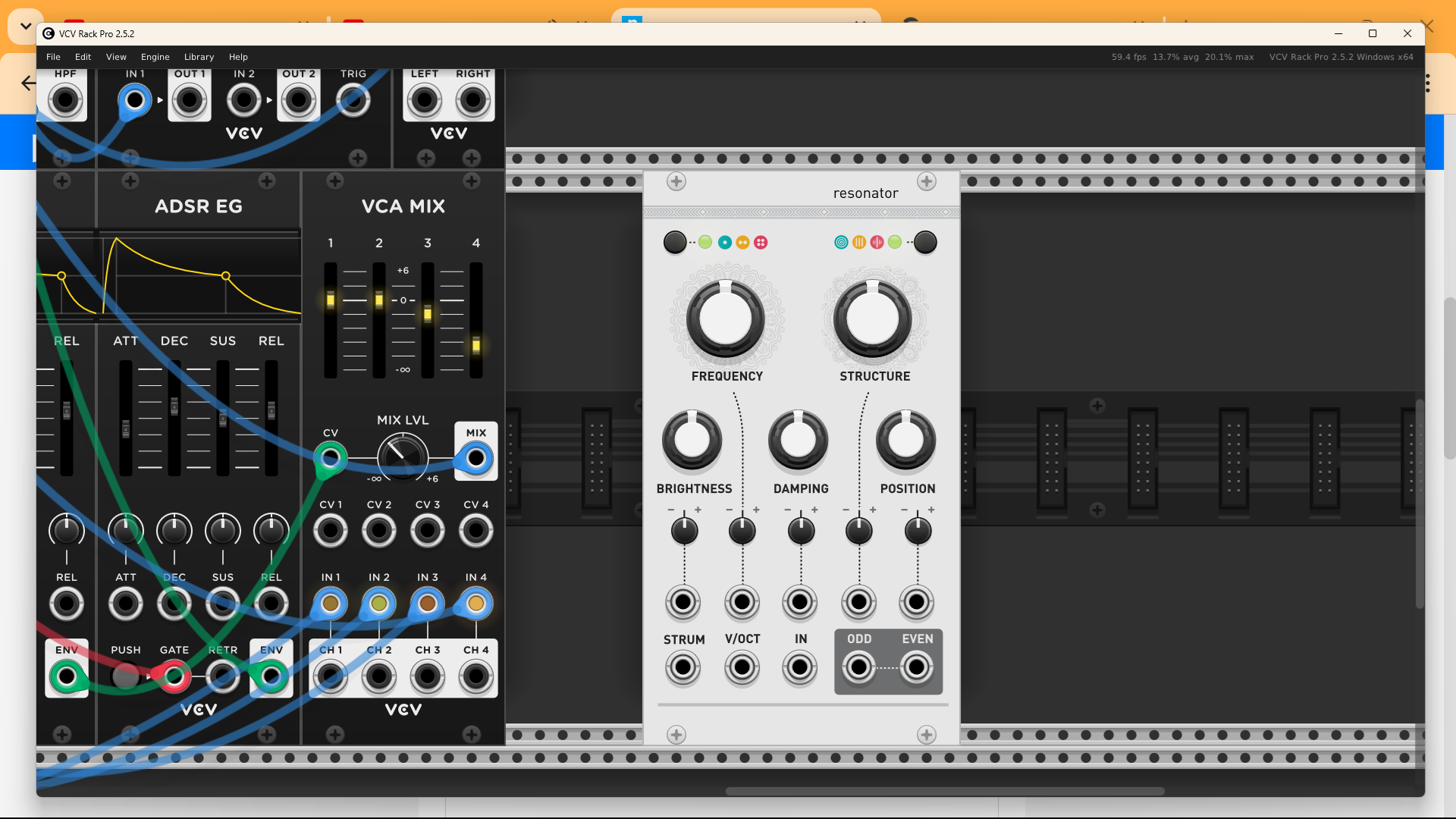Click the ODD output jack
1456x819 pixels.
click(x=858, y=668)
